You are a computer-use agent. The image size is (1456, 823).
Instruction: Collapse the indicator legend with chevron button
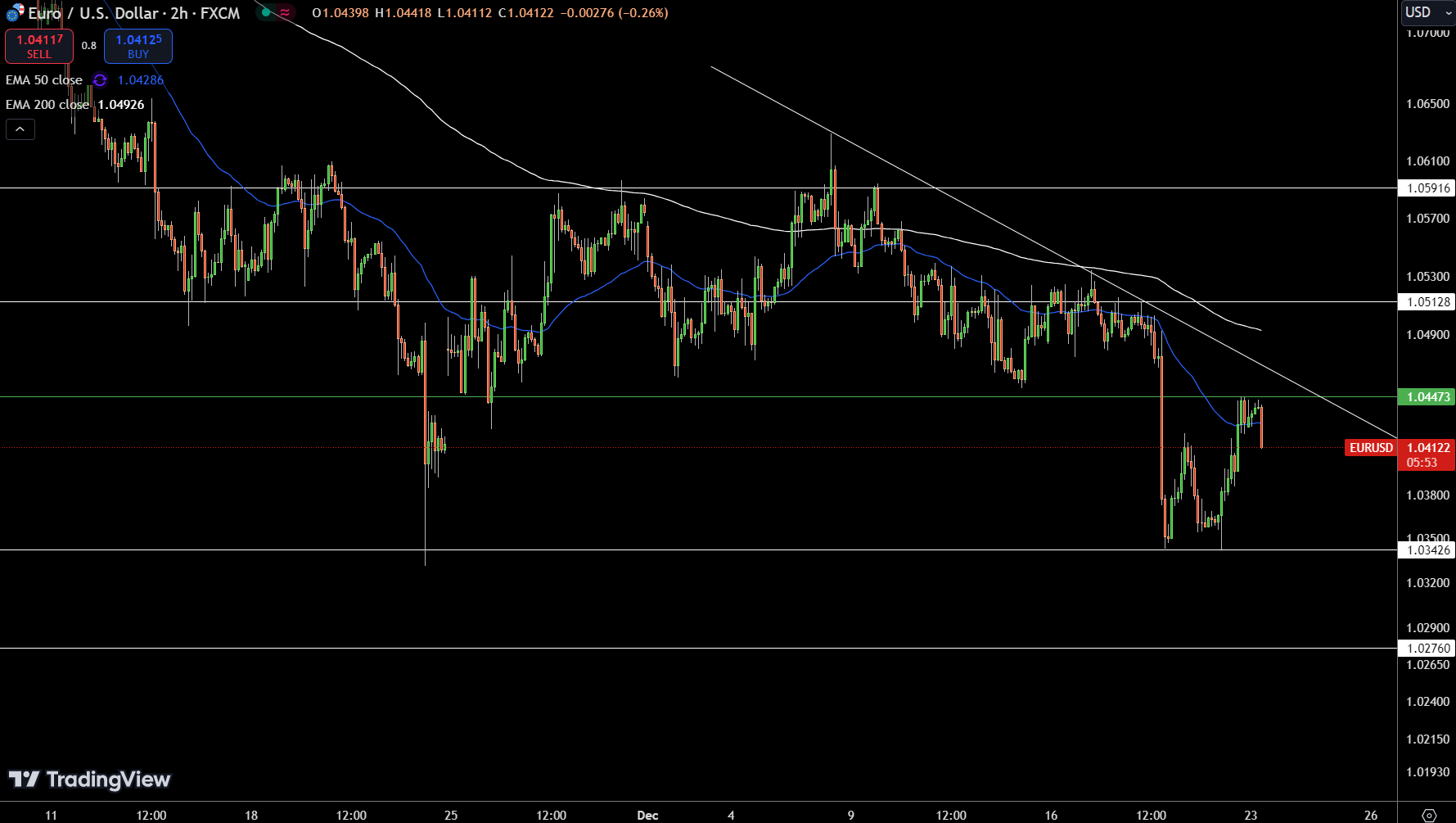[x=20, y=129]
